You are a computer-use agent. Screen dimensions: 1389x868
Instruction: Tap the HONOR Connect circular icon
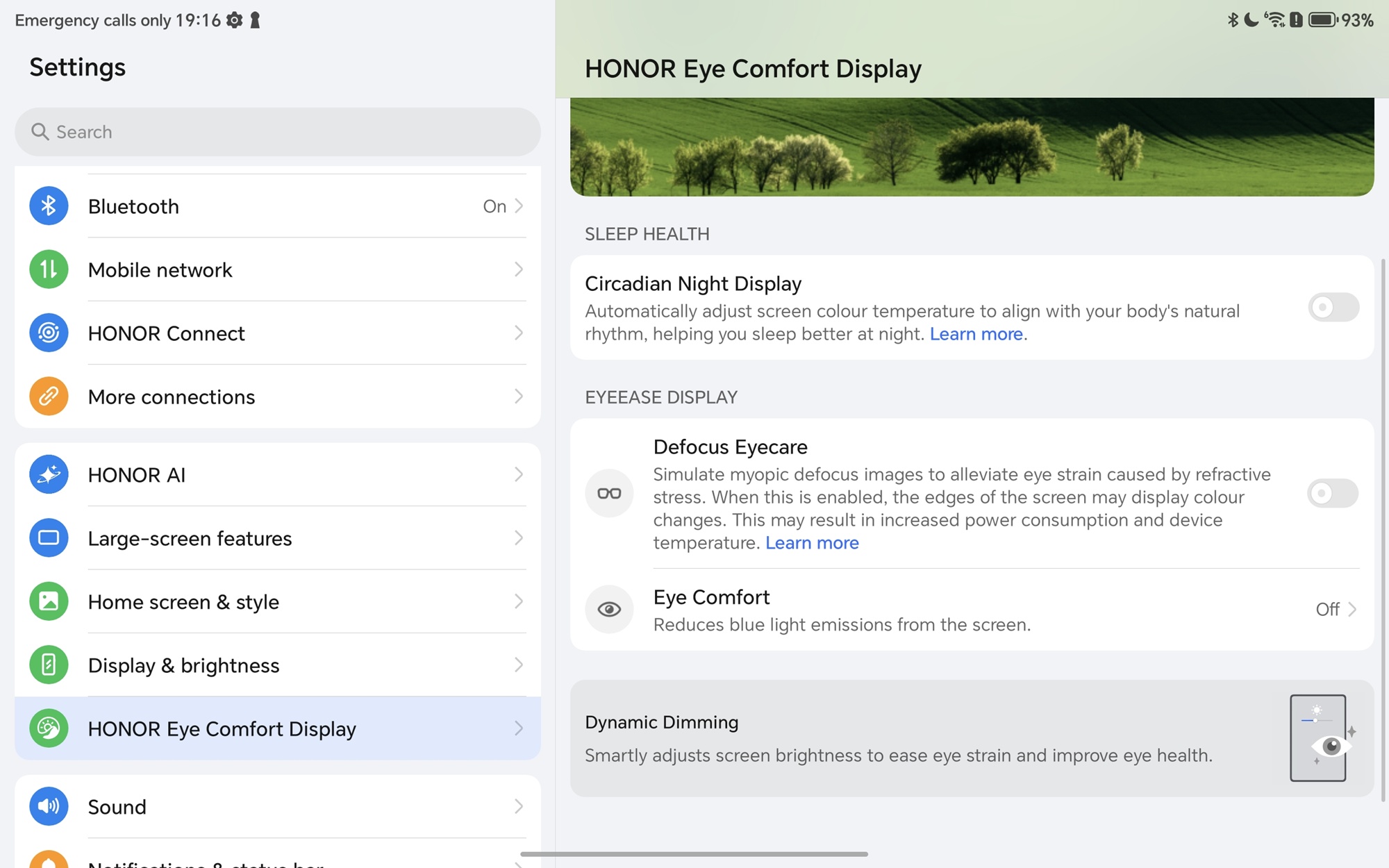[x=49, y=333]
